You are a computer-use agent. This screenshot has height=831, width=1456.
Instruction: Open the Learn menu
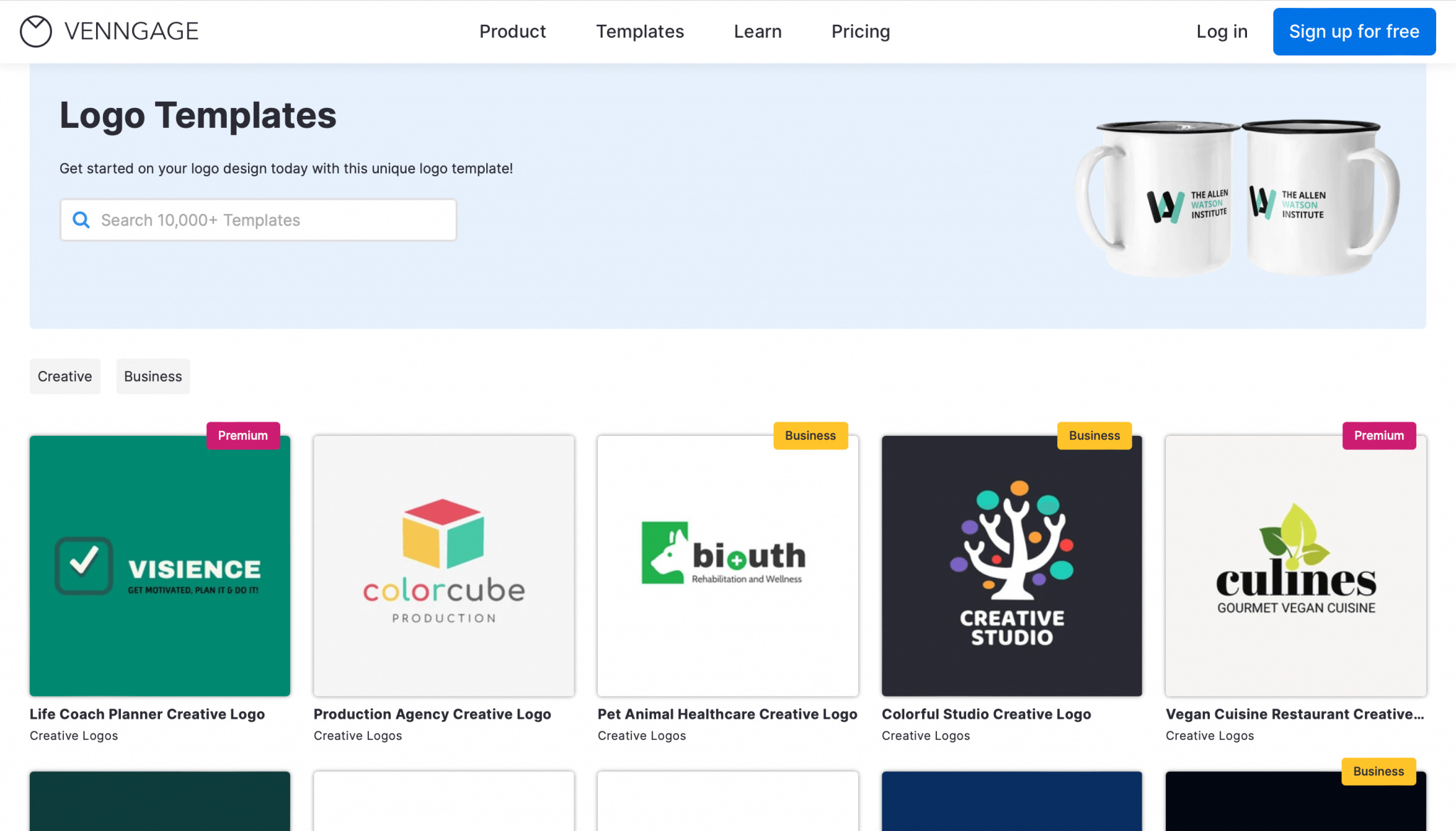[x=757, y=31]
